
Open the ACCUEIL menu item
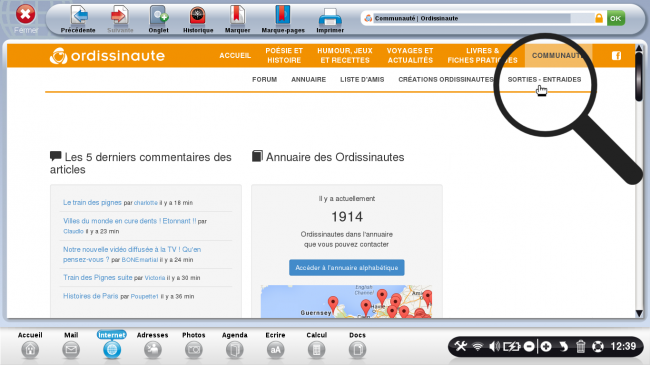click(x=235, y=56)
